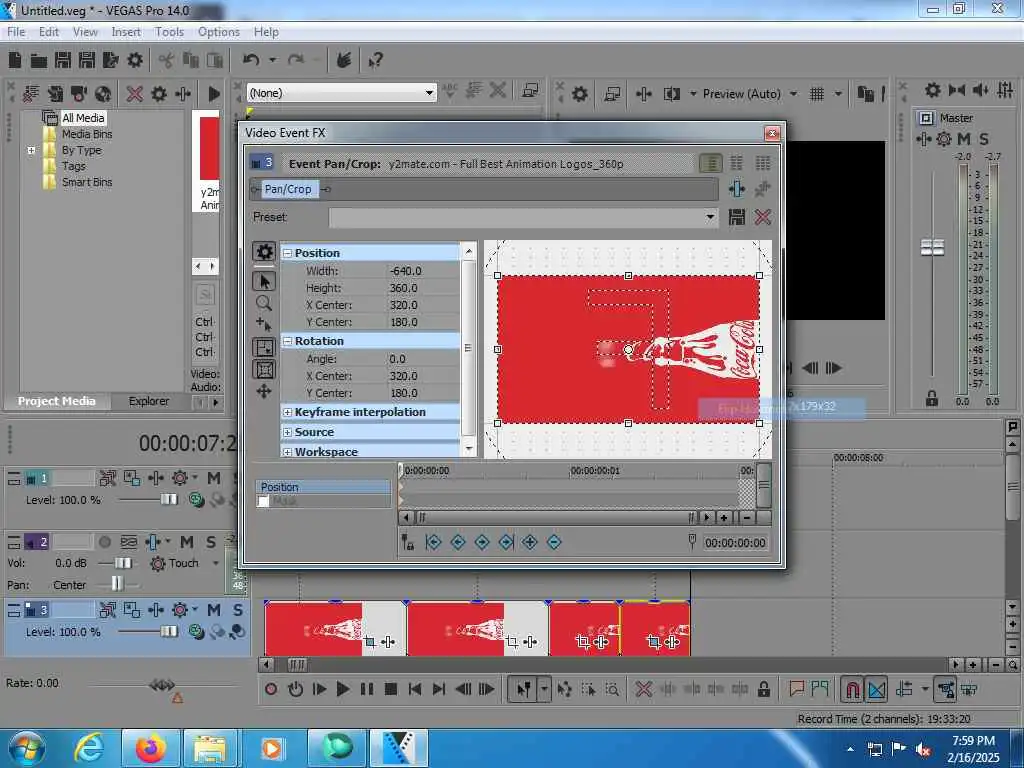Screen dimensions: 1024x768
Task: Collapse the Position section
Action: tap(287, 253)
